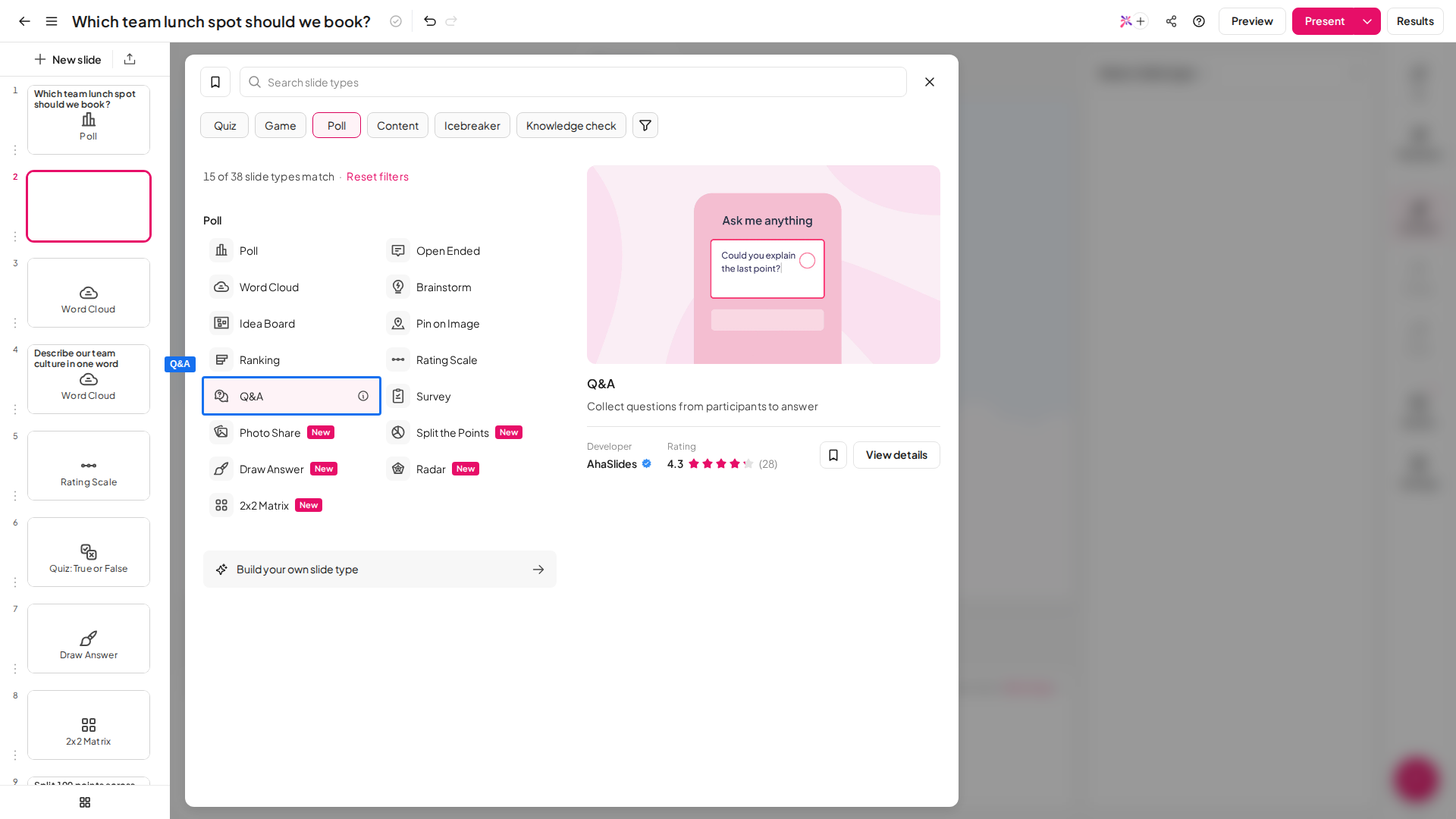Redo the last undone action
The image size is (1456, 819).
451,21
